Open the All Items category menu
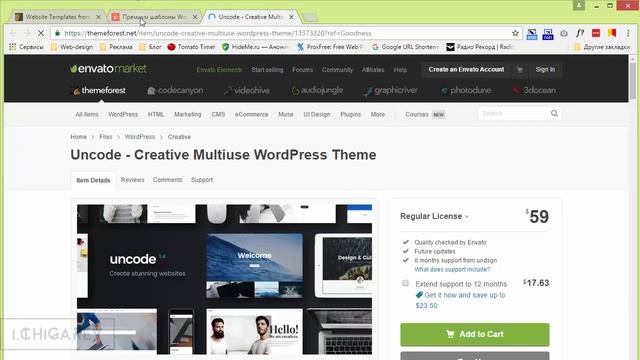 tap(87, 114)
